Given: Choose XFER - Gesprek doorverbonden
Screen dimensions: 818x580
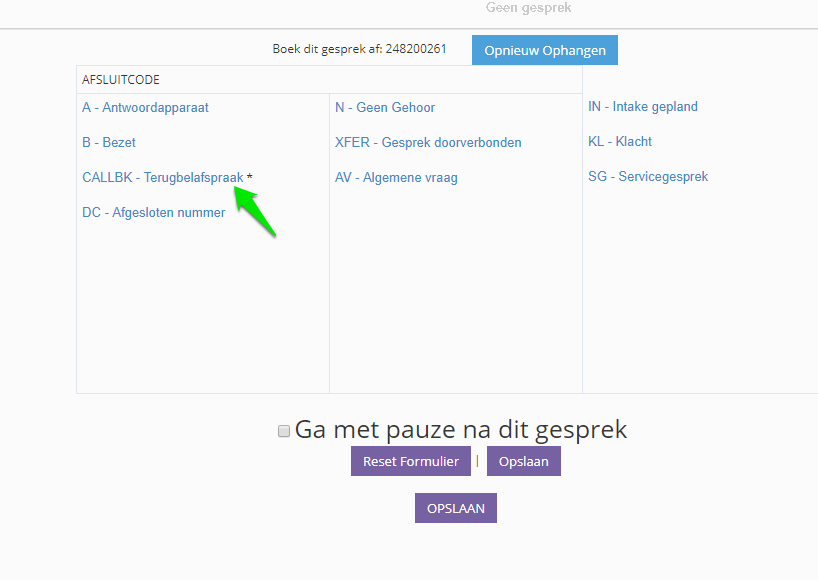Looking at the screenshot, I should pyautogui.click(x=428, y=143).
